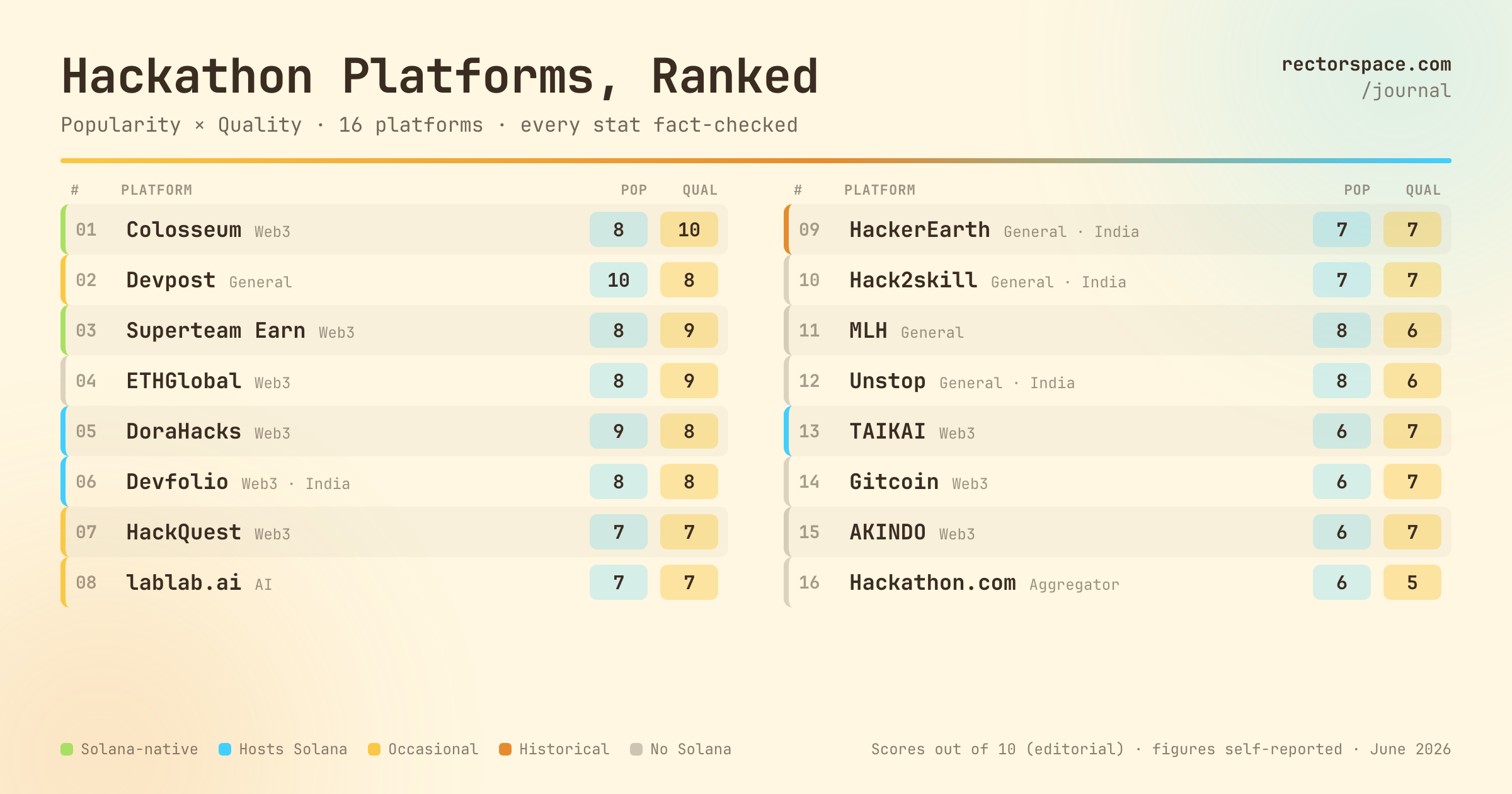Select the Unstop platform name
The width and height of the screenshot is (1512, 794).
tap(887, 381)
